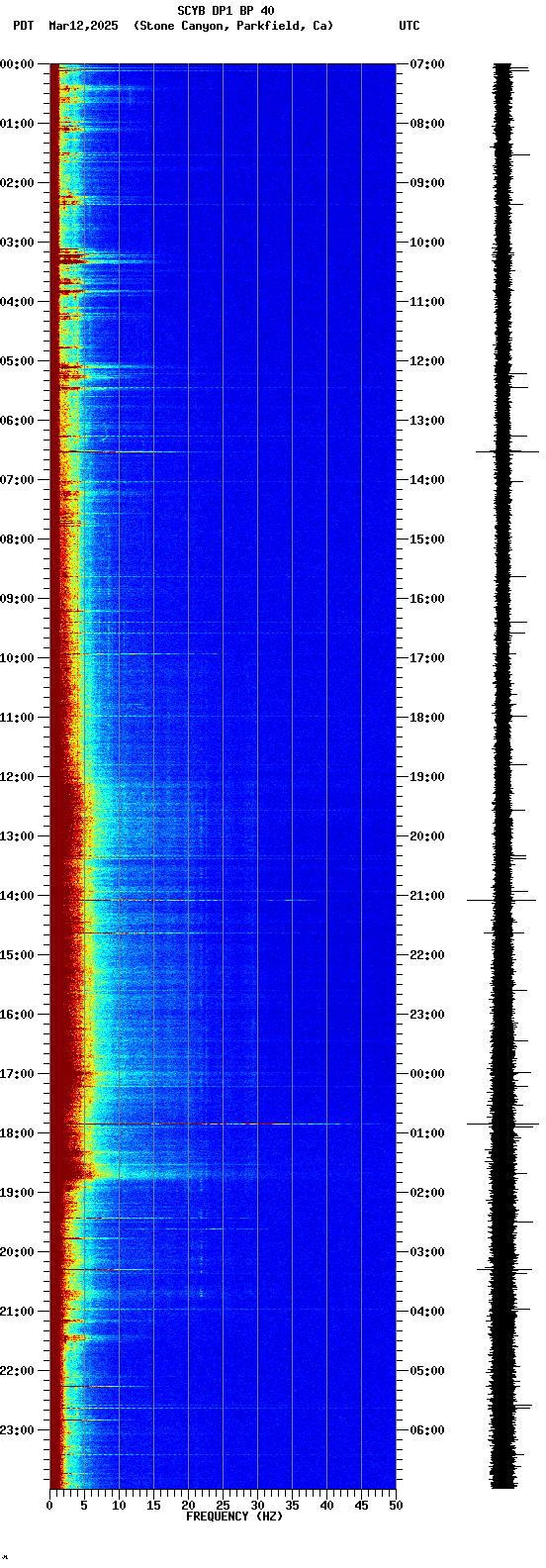Viewport: 546px width, 1568px height.
Task: Click the '03:00' UTC time label
Action: click(x=428, y=1252)
